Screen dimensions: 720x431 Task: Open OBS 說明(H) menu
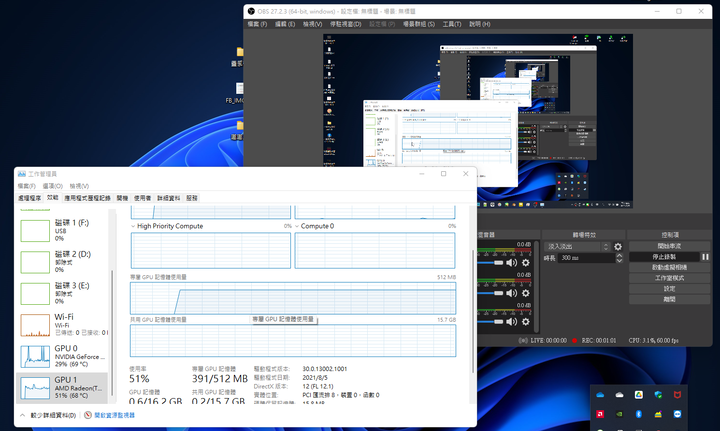click(x=479, y=24)
